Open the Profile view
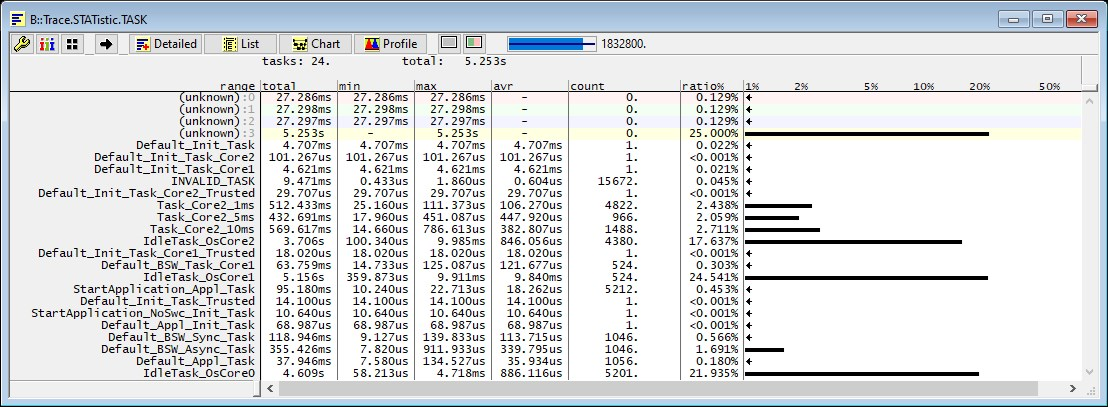 pos(389,44)
